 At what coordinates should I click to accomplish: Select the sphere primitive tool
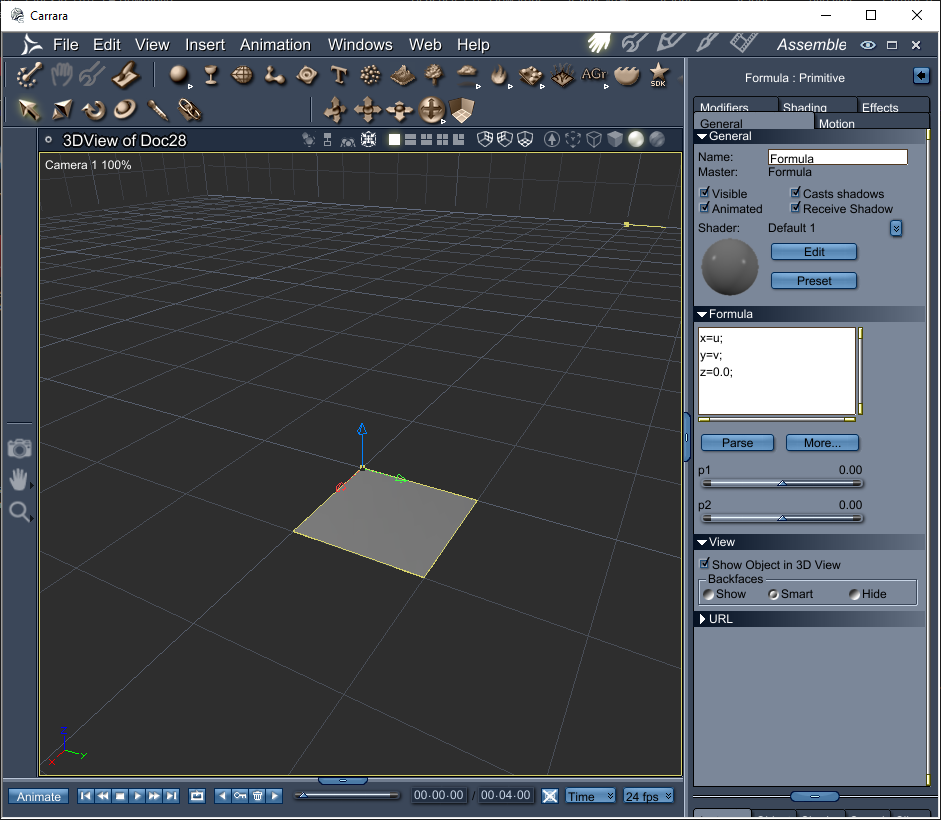pos(178,75)
